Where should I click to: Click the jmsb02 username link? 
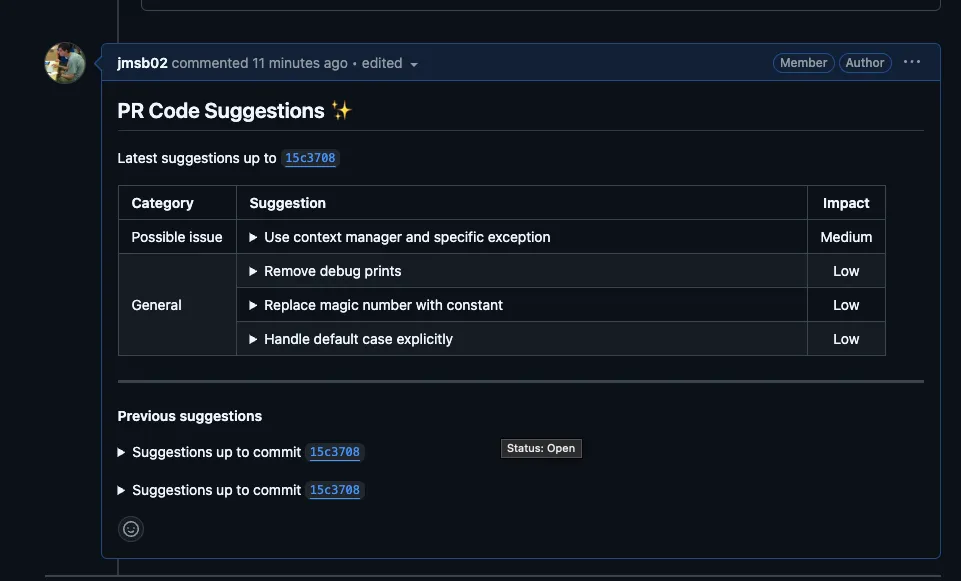pos(142,63)
